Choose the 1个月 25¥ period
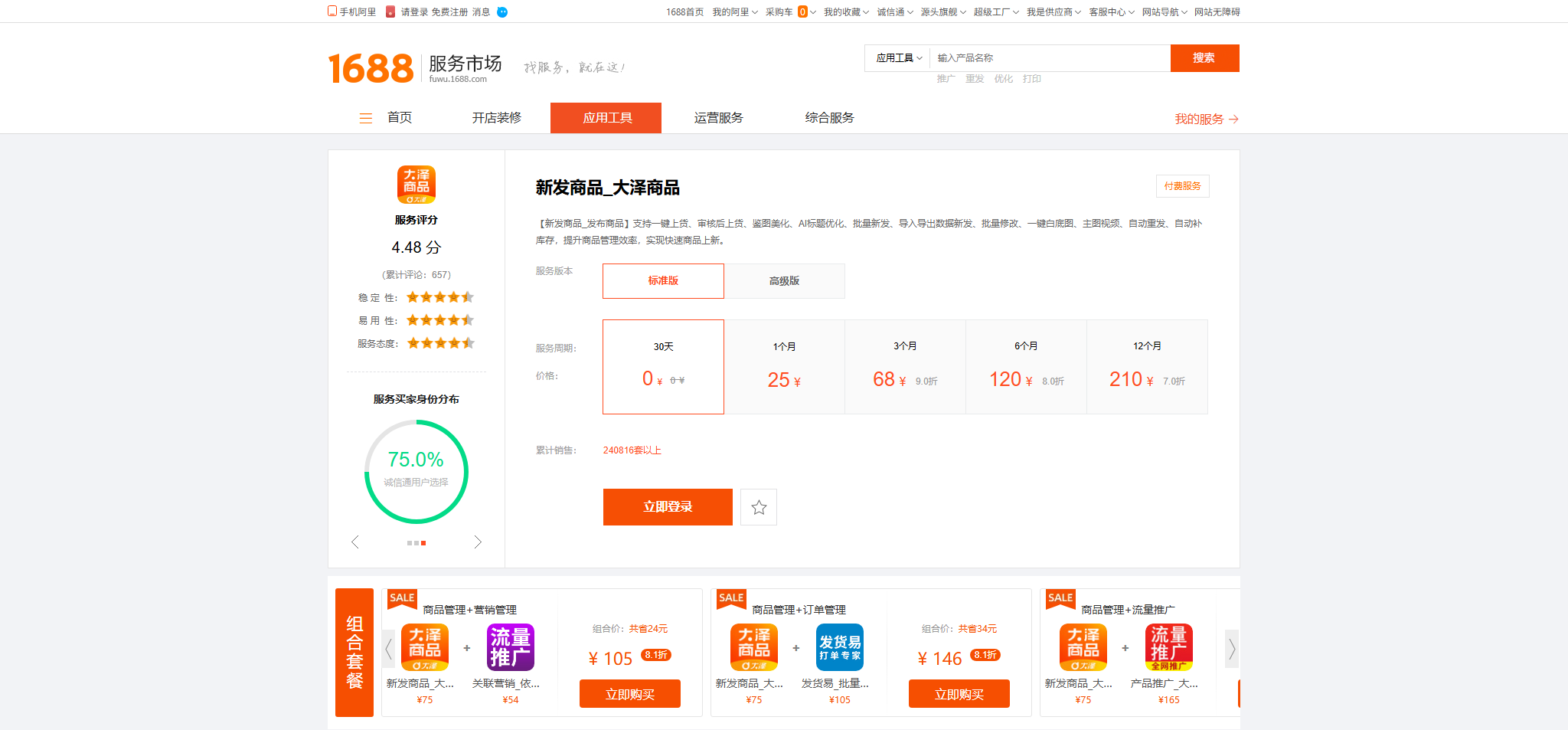 coord(785,367)
